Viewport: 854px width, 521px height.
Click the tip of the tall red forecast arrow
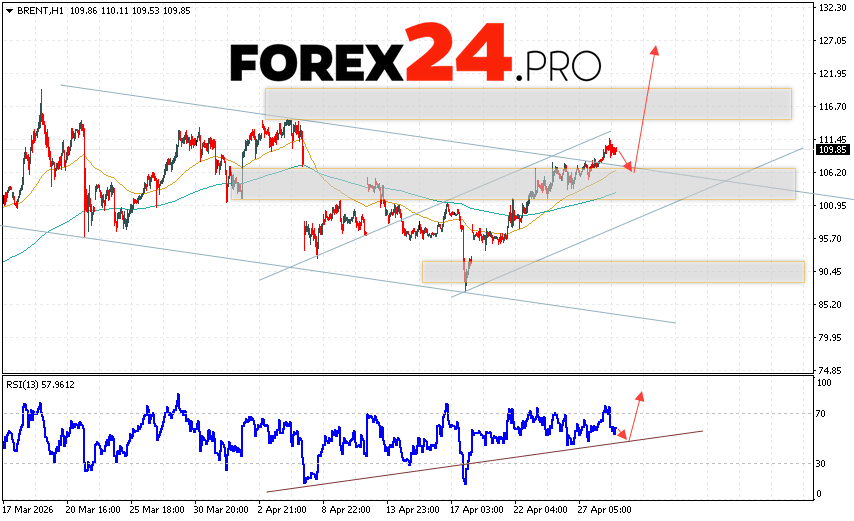pyautogui.click(x=655, y=48)
